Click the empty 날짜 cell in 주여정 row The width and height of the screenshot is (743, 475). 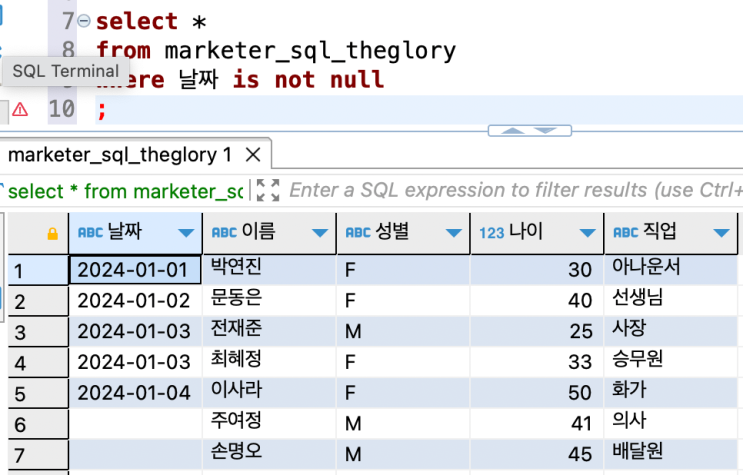click(x=136, y=424)
